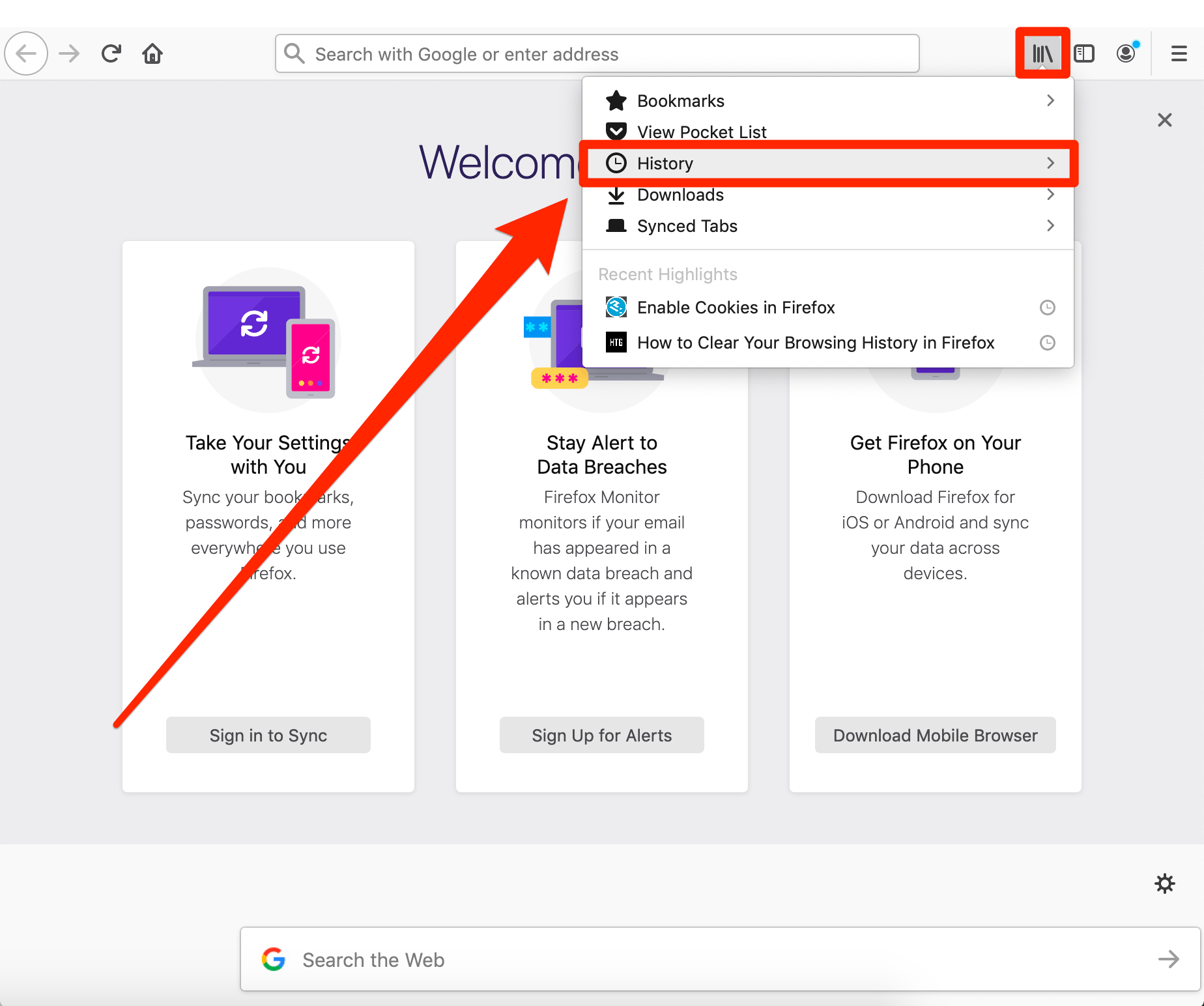Dismiss the Welcome onboarding banner
Image resolution: width=1204 pixels, height=1006 pixels.
coord(1165,120)
